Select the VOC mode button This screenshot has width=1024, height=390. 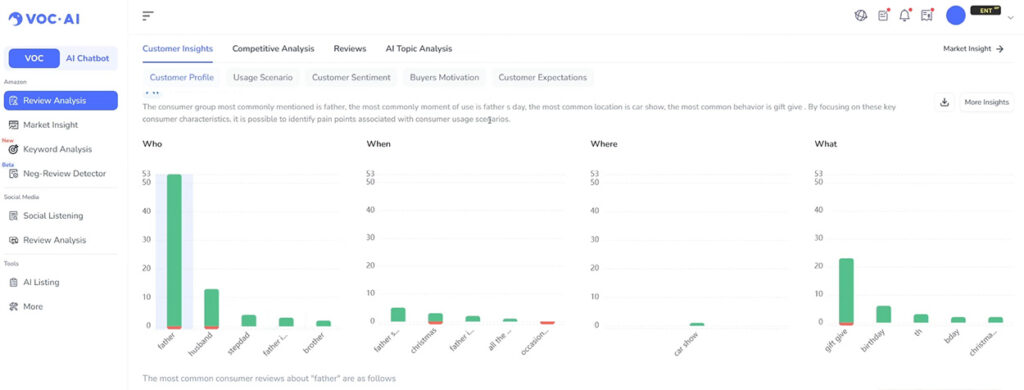pyautogui.click(x=34, y=58)
